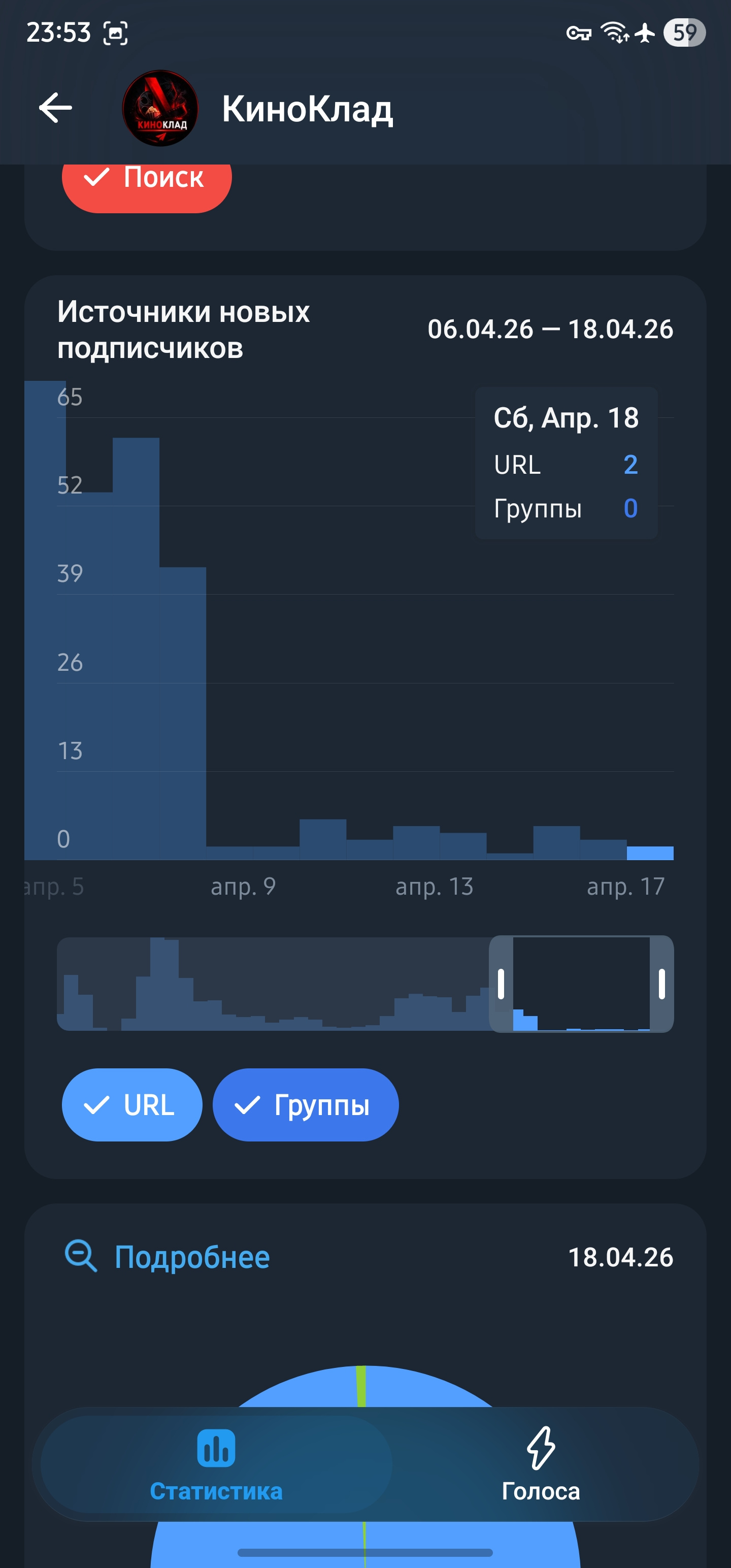This screenshot has width=731, height=1568.
Task: Tap the back arrow icon
Action: tap(55, 108)
